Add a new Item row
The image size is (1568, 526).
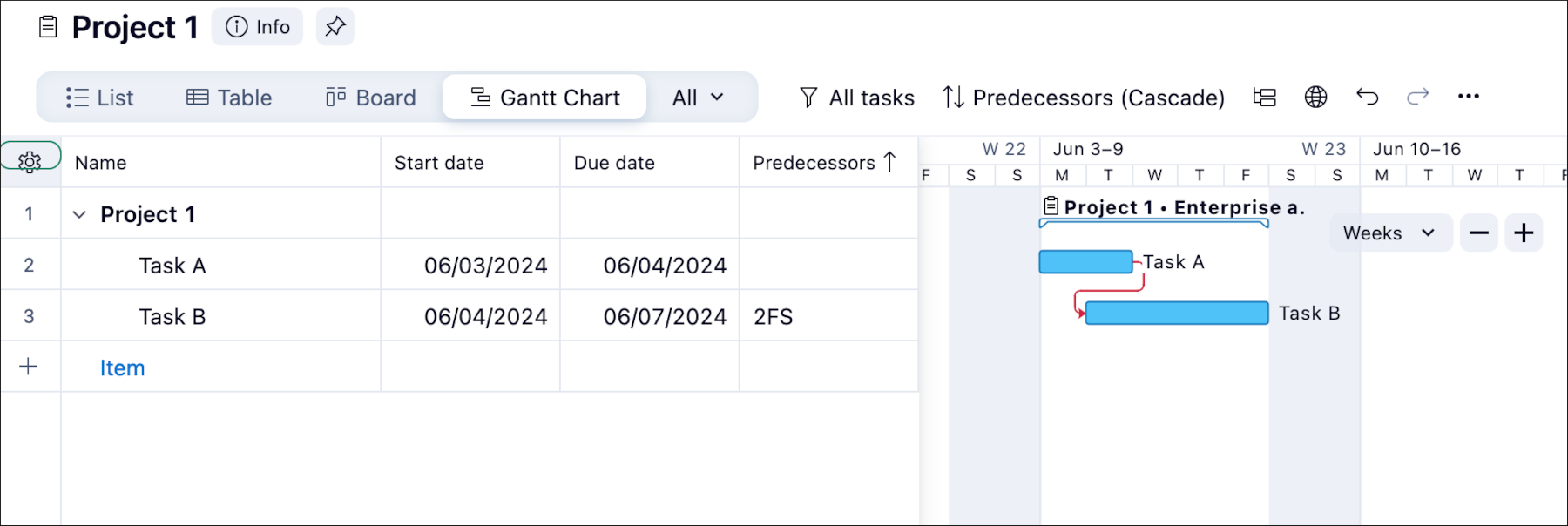[x=122, y=368]
